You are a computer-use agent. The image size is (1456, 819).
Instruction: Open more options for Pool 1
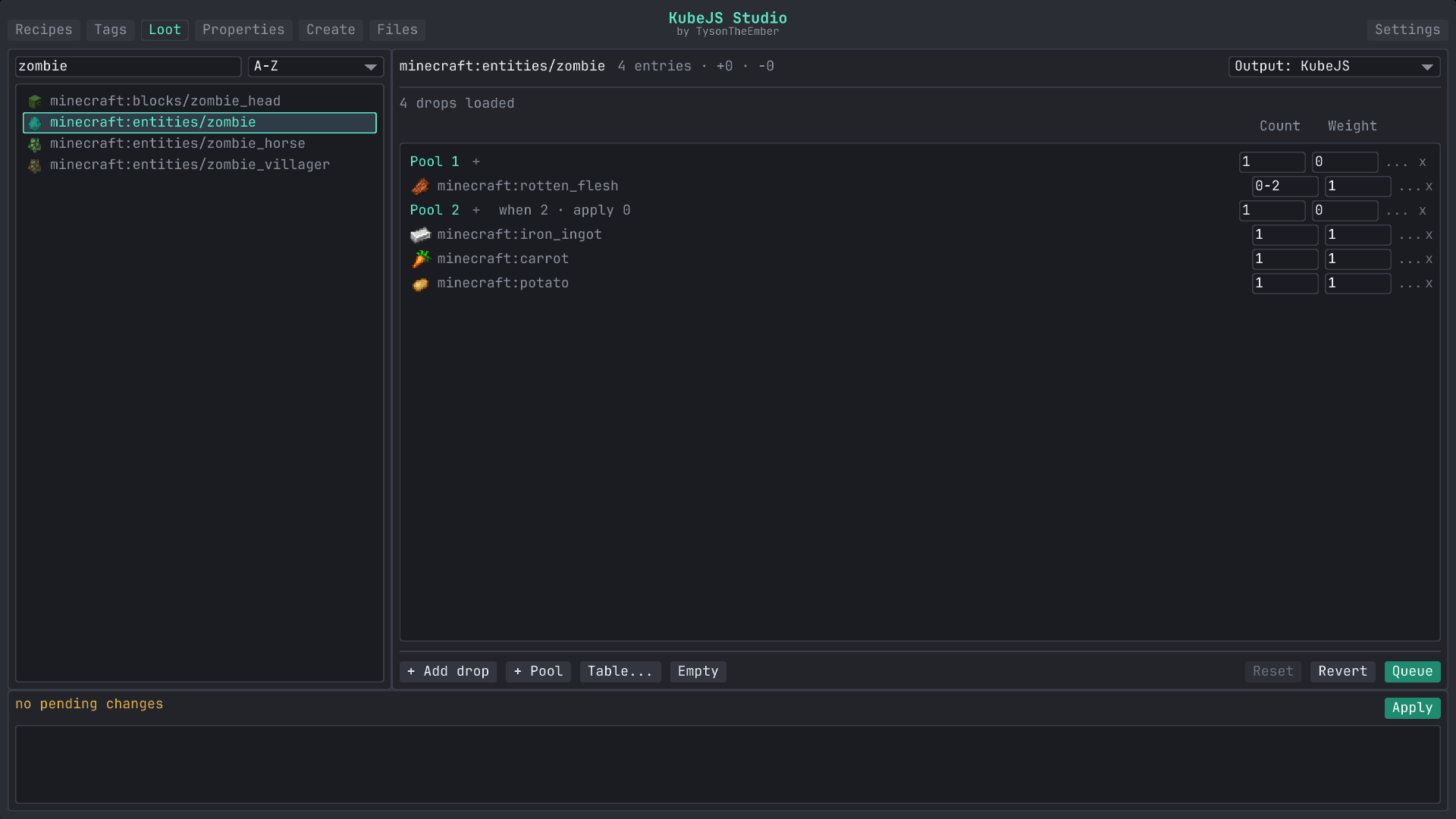point(1397,163)
